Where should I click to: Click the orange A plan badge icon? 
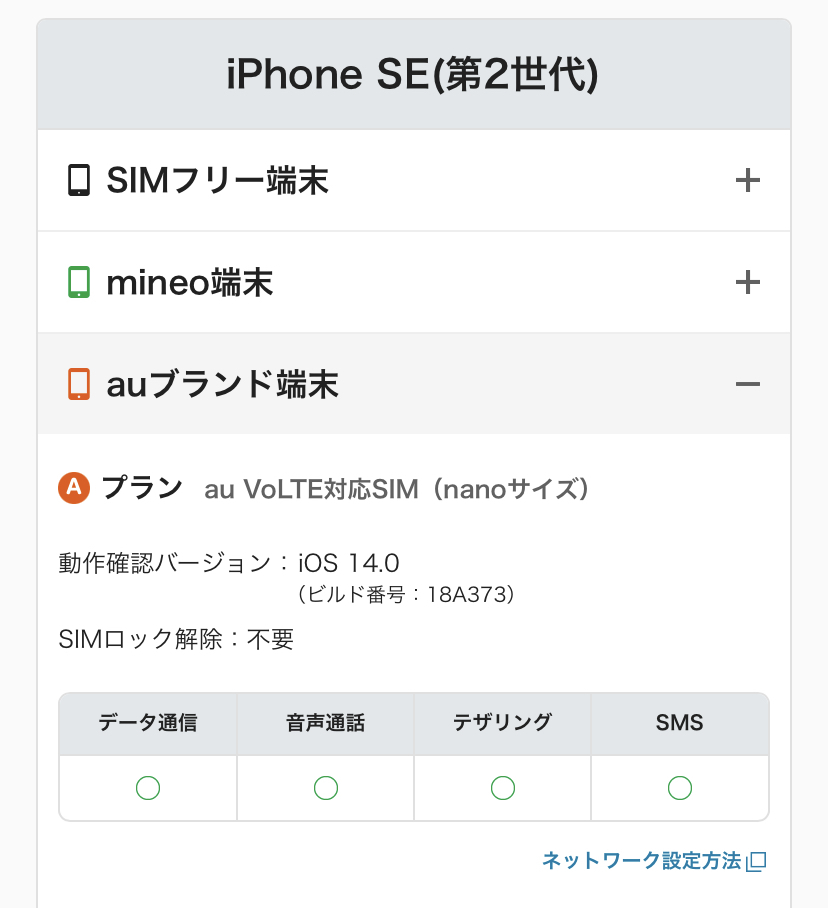[x=75, y=488]
